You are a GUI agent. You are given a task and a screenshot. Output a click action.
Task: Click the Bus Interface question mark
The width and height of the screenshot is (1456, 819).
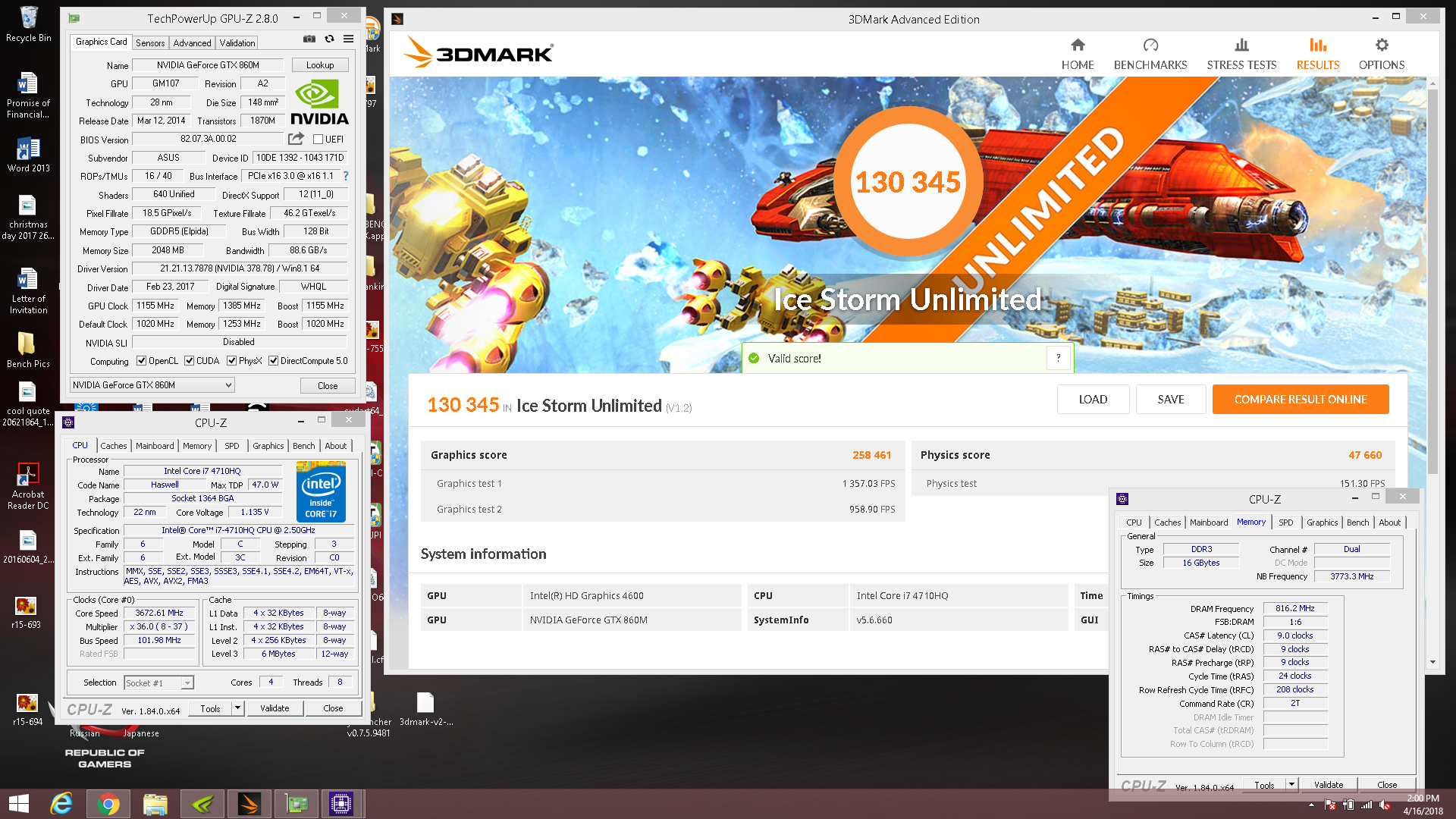click(x=346, y=176)
